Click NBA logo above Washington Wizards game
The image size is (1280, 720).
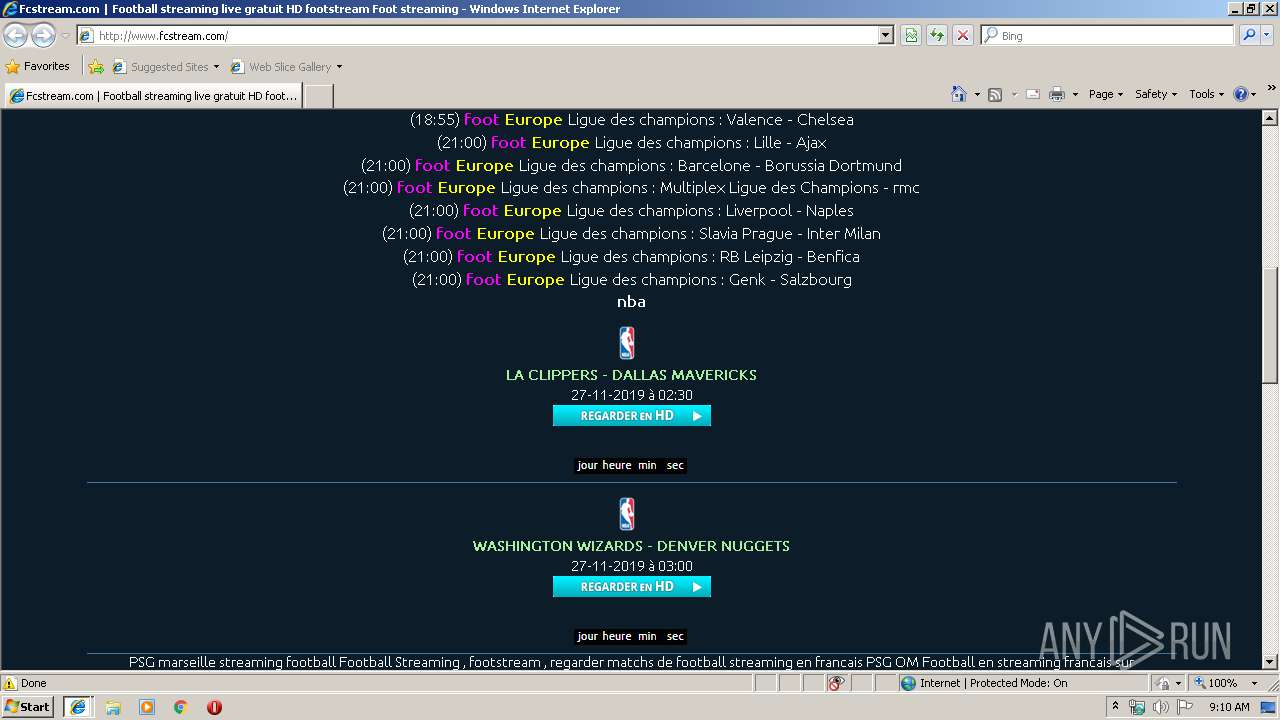[627, 514]
